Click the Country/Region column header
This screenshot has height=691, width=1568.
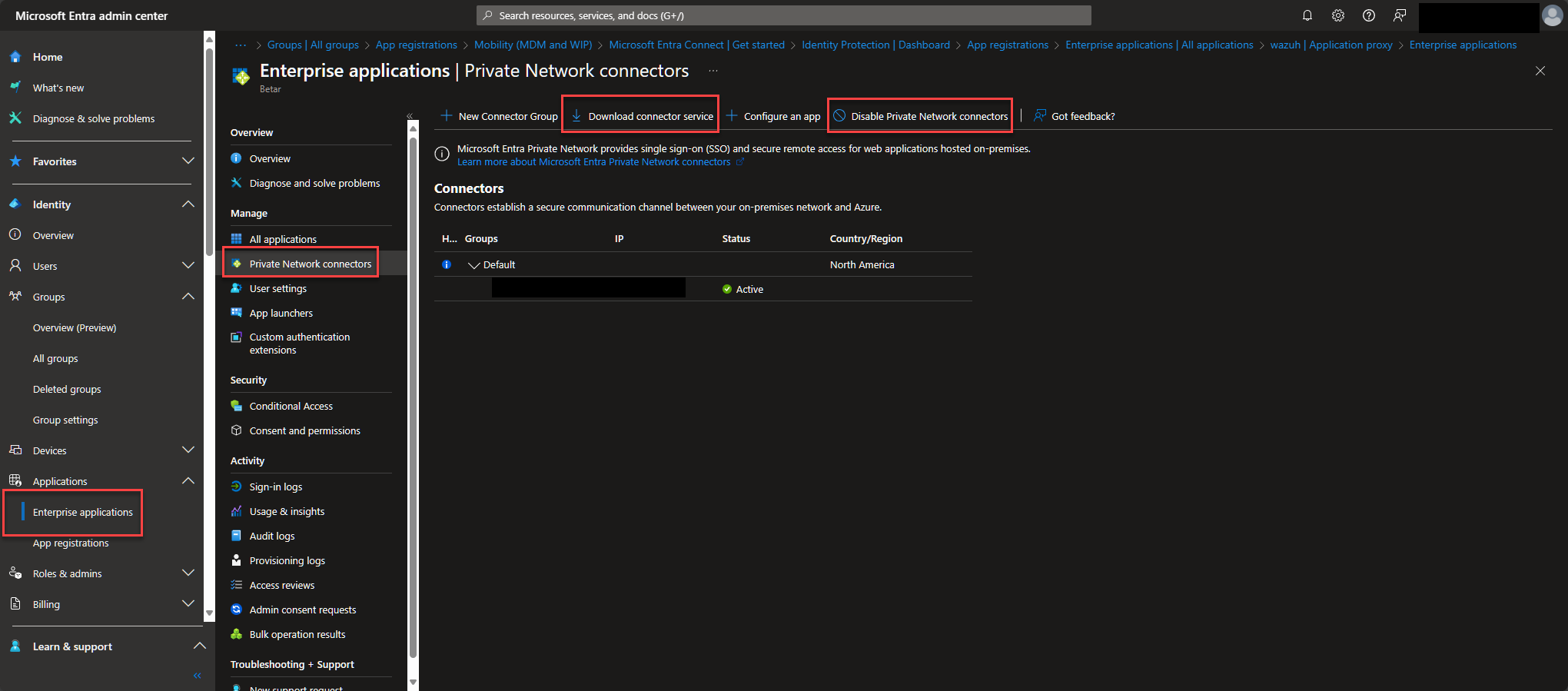click(865, 239)
